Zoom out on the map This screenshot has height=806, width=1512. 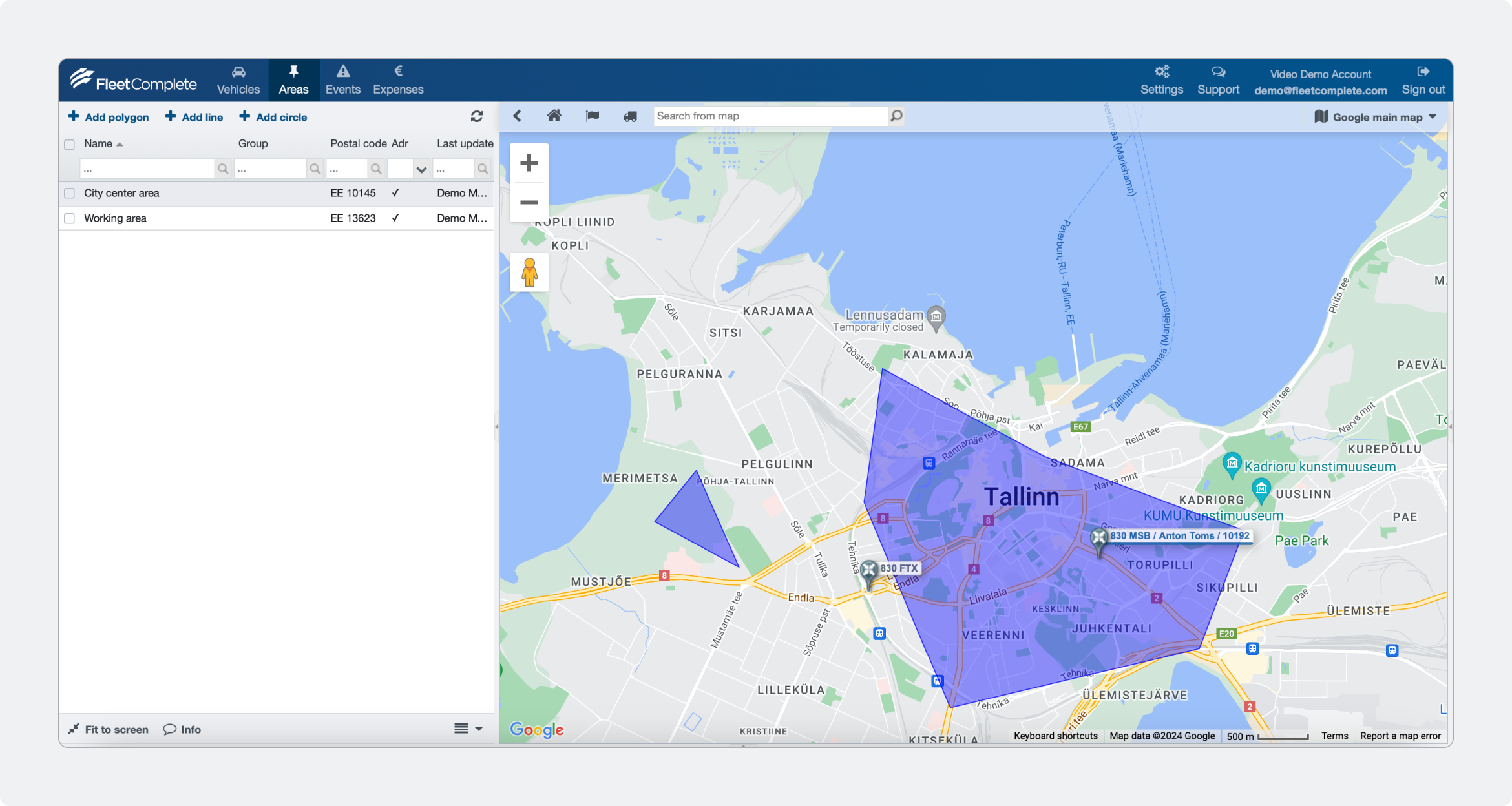(529, 202)
